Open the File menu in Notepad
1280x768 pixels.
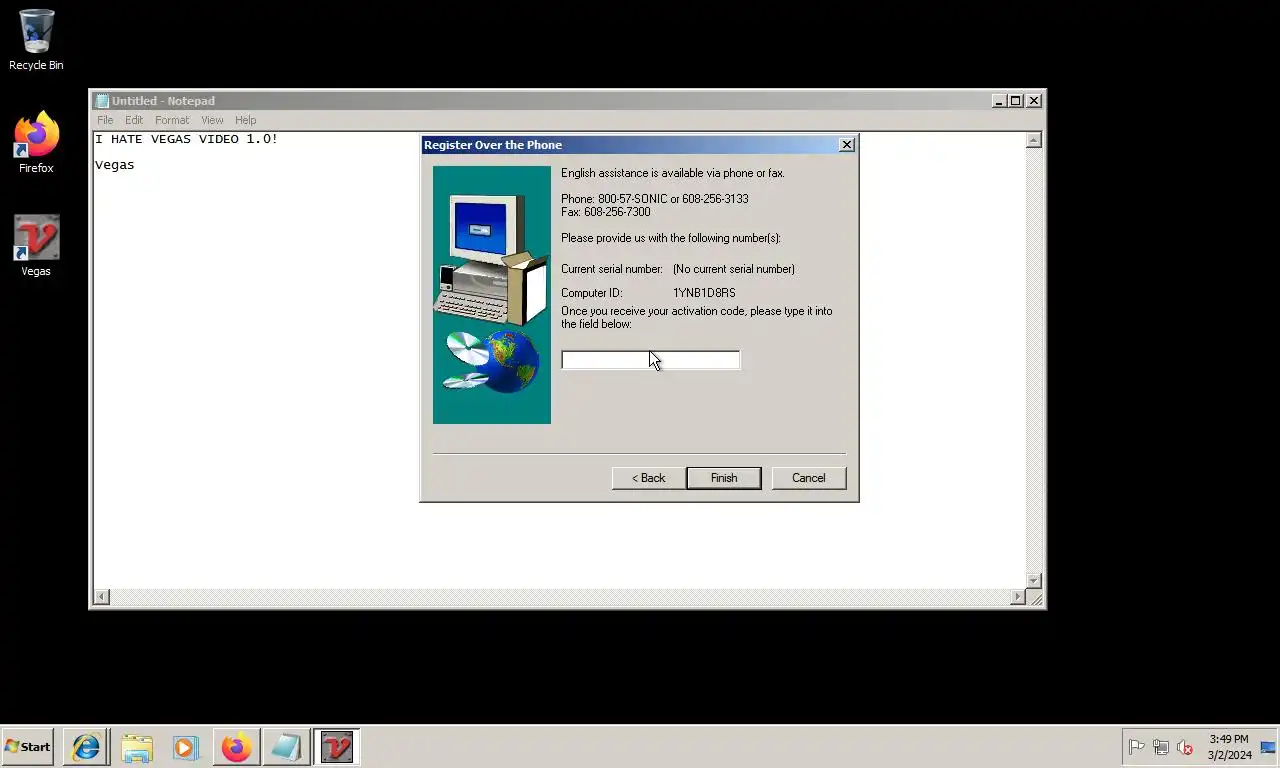point(105,120)
